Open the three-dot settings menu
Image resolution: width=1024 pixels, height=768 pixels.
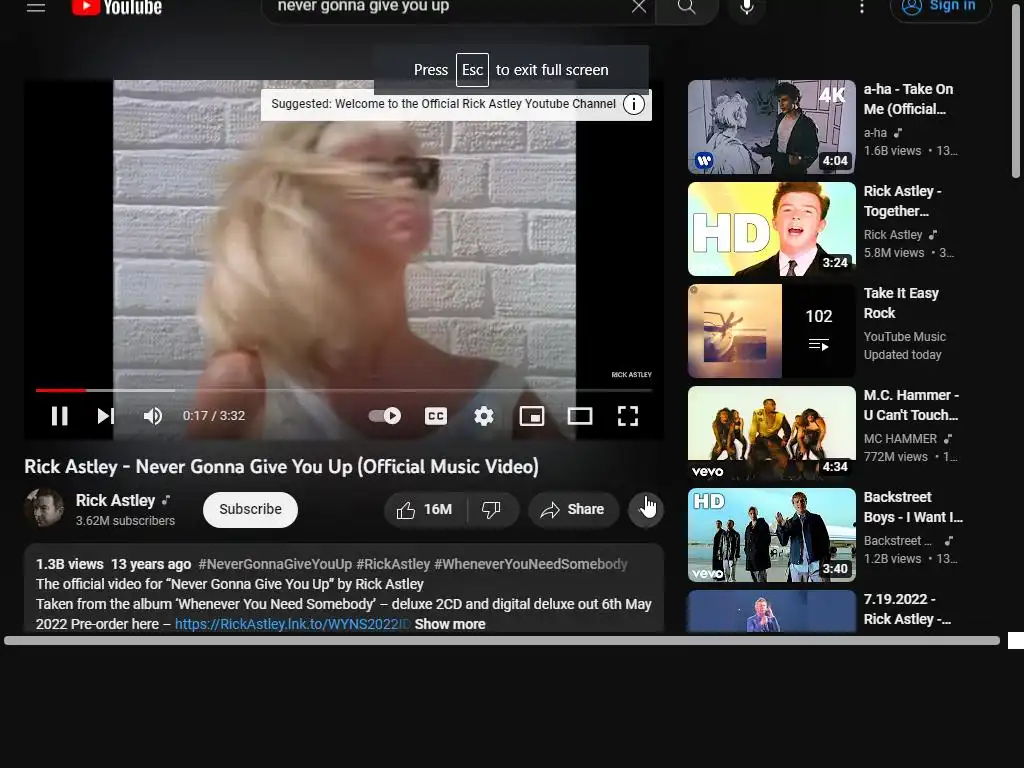tap(862, 7)
